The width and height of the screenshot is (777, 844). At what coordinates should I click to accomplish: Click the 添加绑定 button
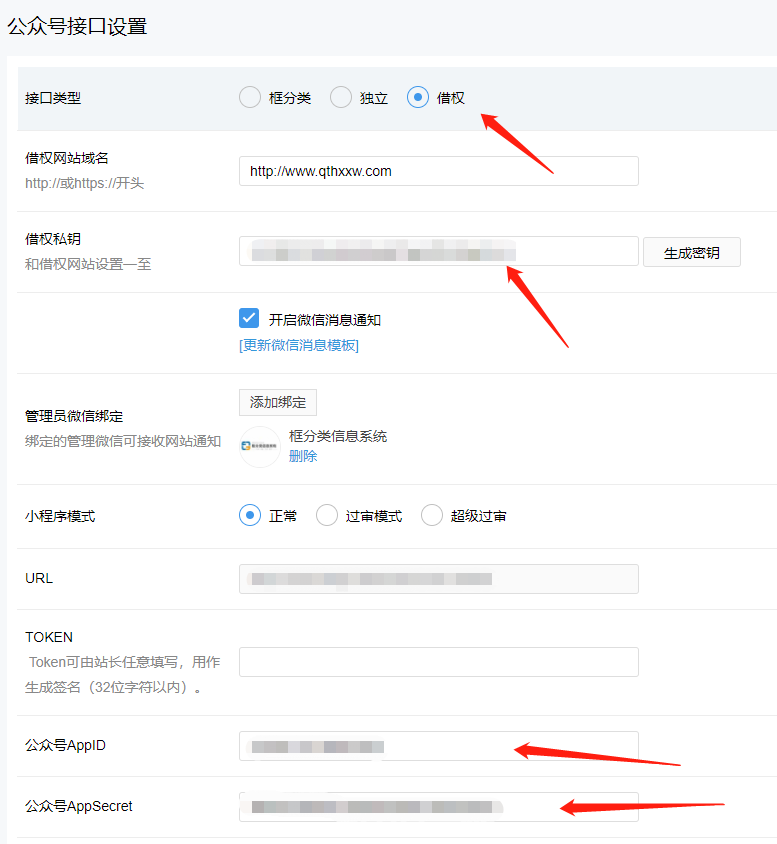tap(278, 402)
